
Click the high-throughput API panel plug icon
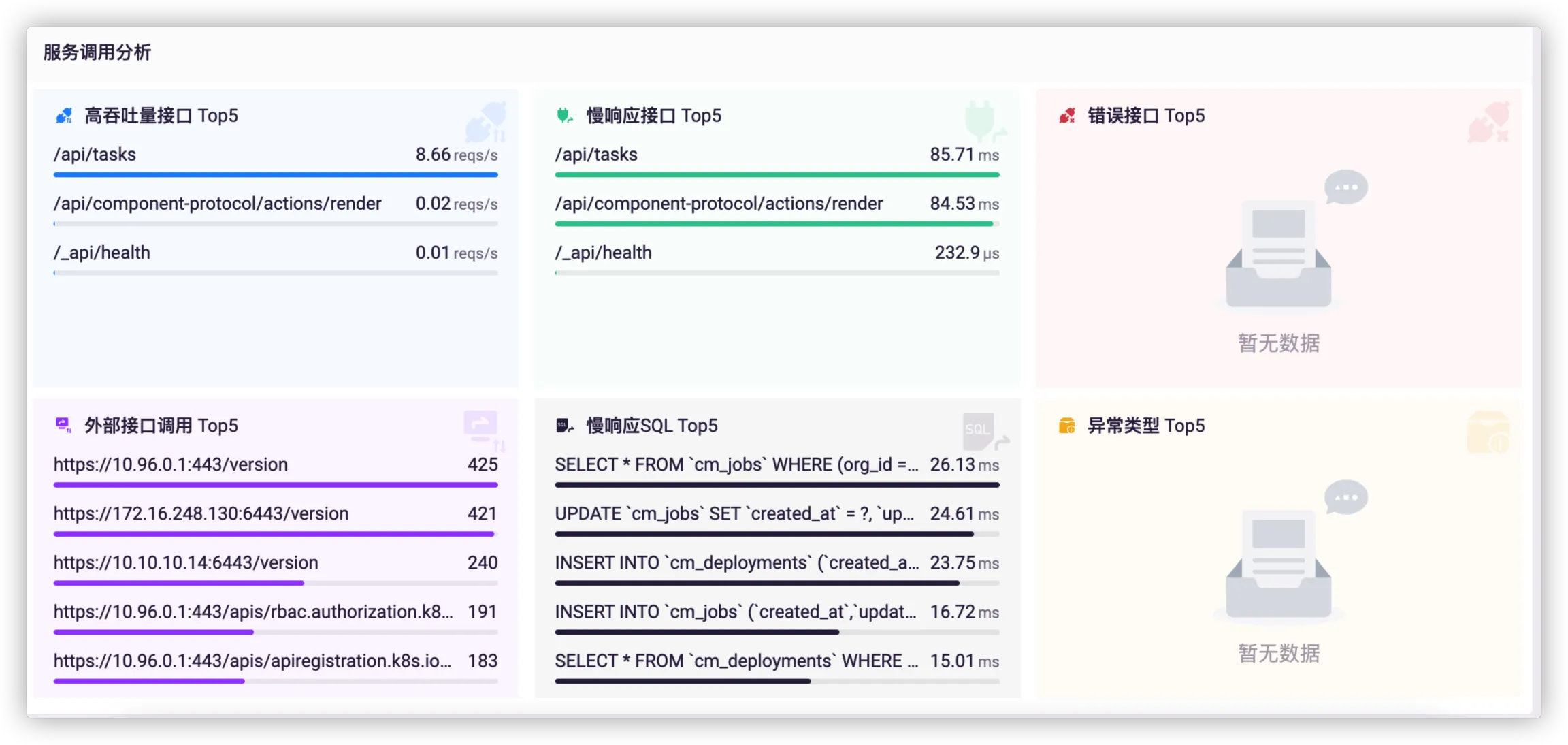click(64, 116)
